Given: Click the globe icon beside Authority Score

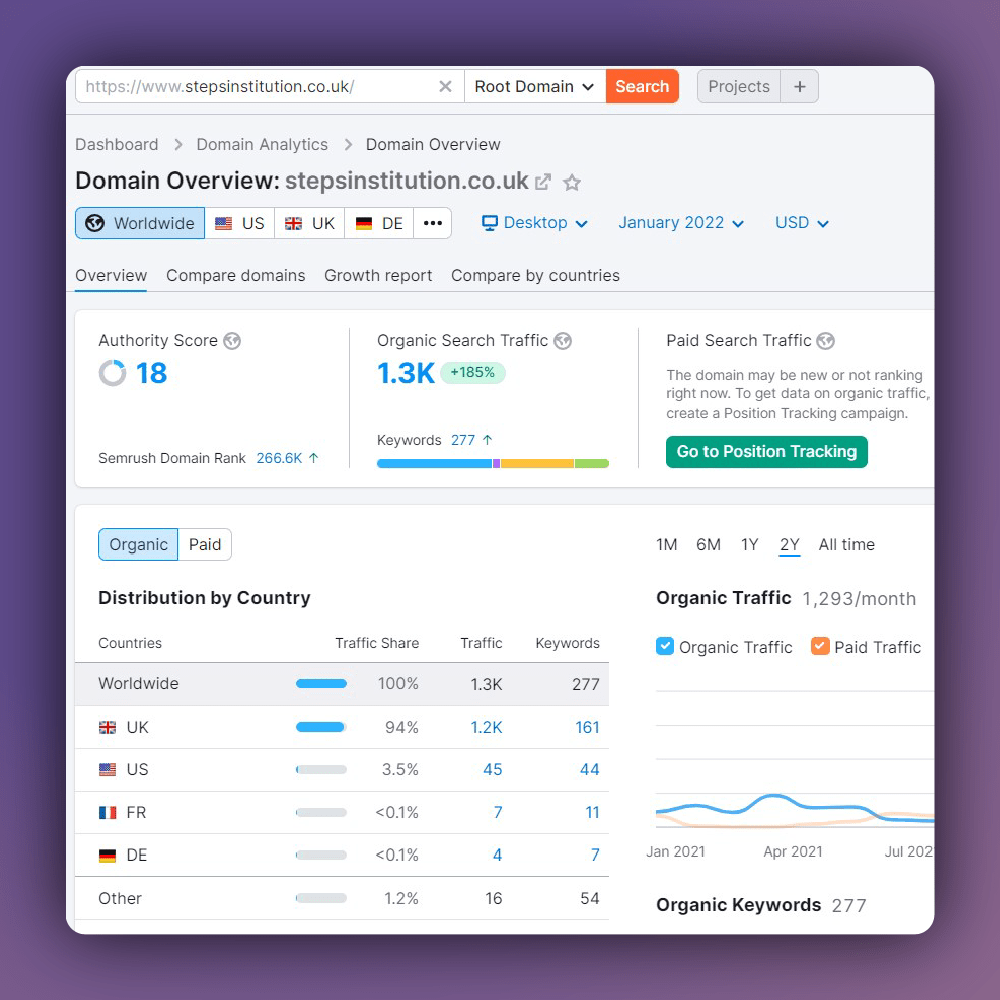Looking at the screenshot, I should pyautogui.click(x=232, y=341).
